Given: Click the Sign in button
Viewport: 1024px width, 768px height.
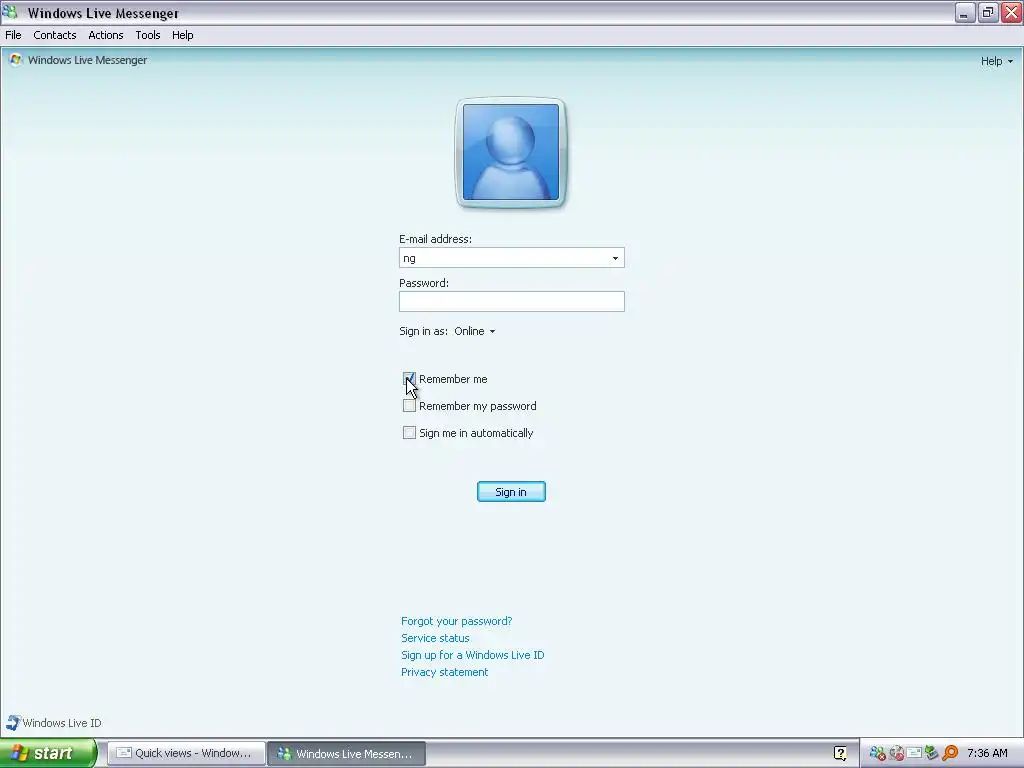Looking at the screenshot, I should (x=511, y=492).
